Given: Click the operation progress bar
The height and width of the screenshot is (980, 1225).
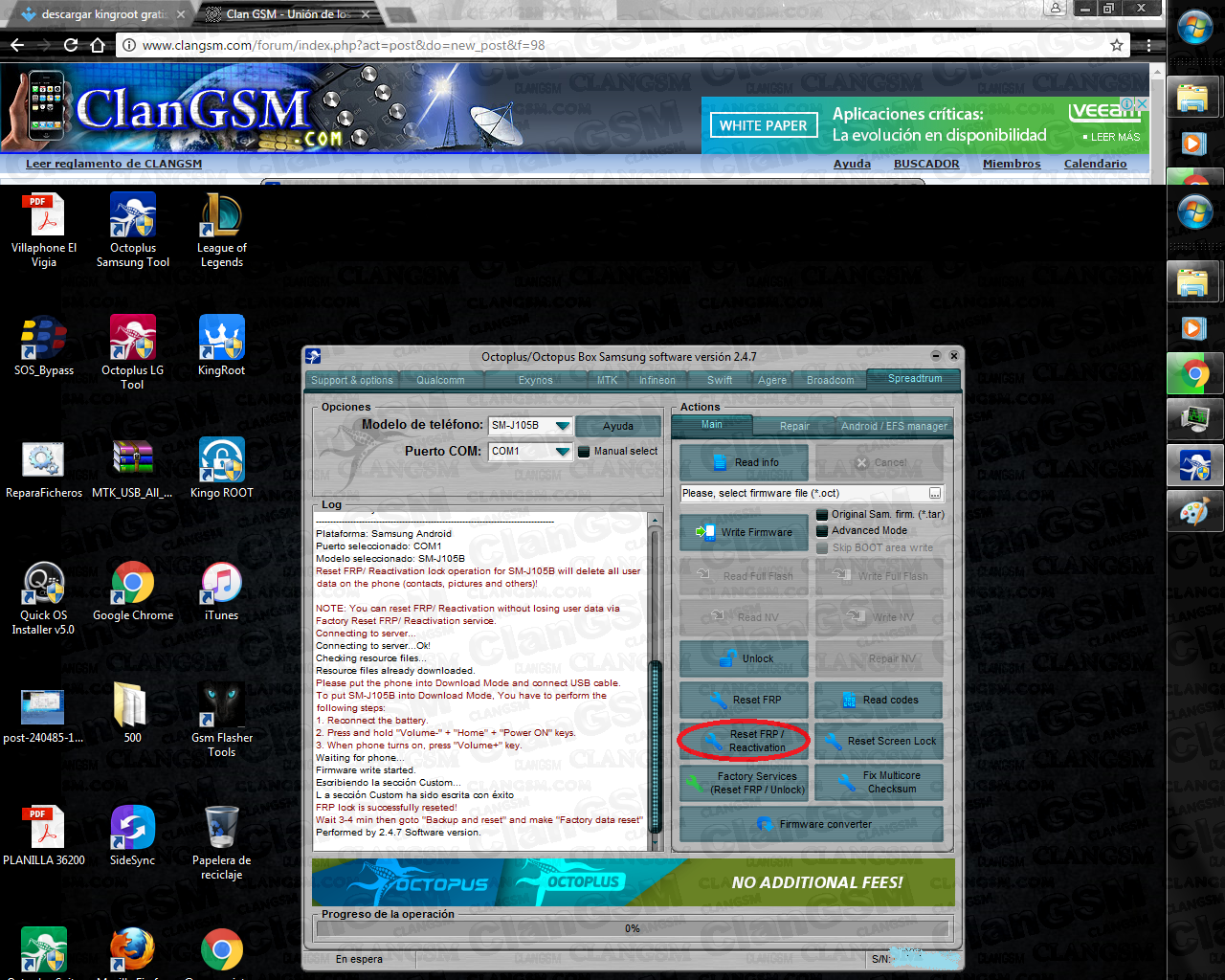Looking at the screenshot, I should [633, 928].
